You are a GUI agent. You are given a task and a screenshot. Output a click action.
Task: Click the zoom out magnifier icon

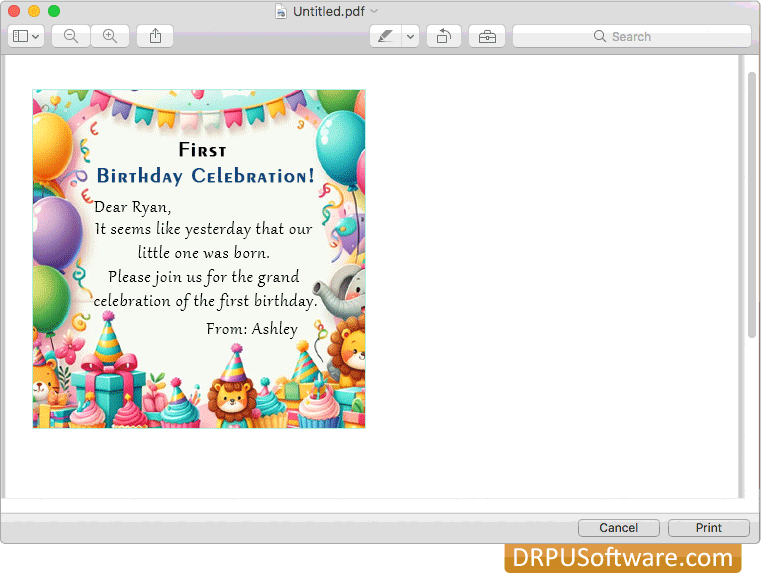tap(71, 36)
